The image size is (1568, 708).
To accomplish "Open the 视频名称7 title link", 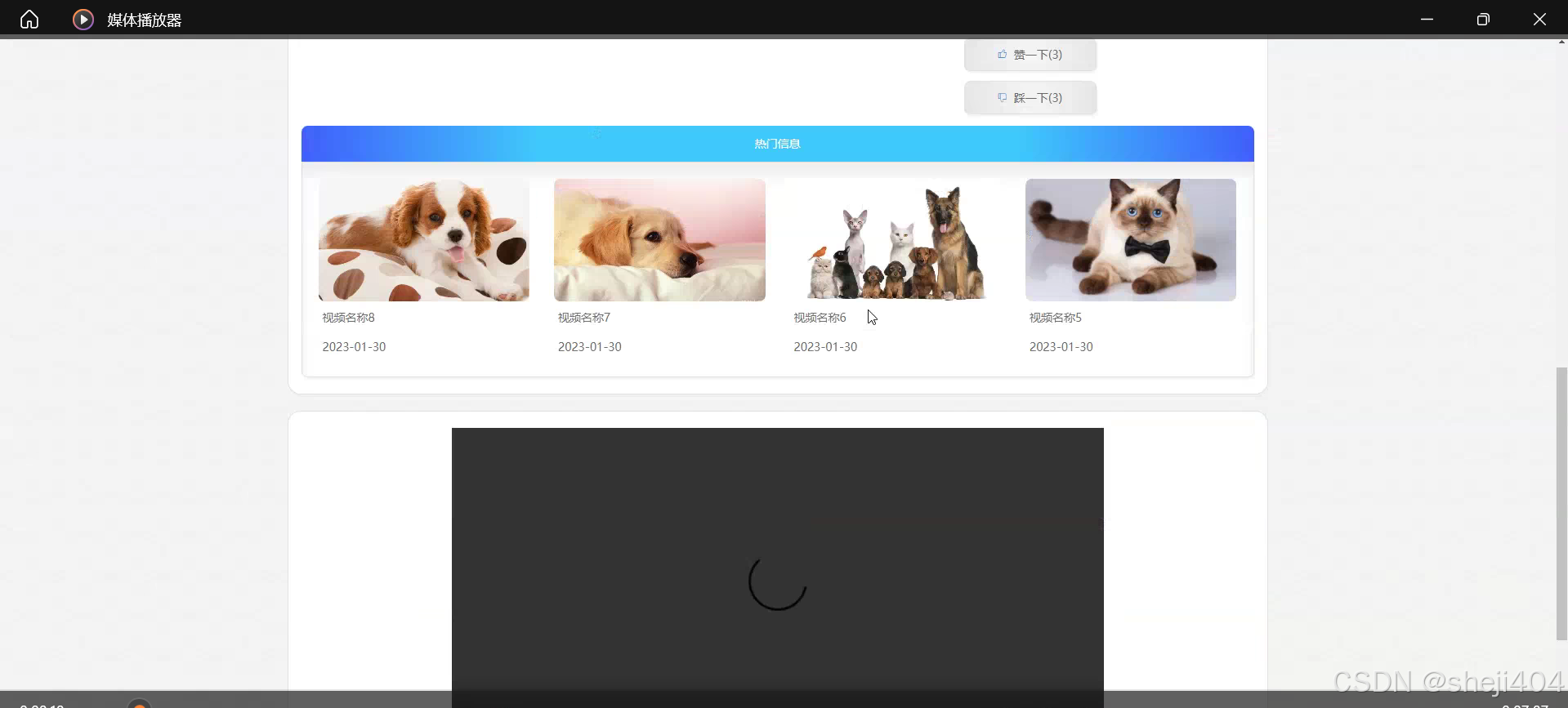I will pos(583,318).
